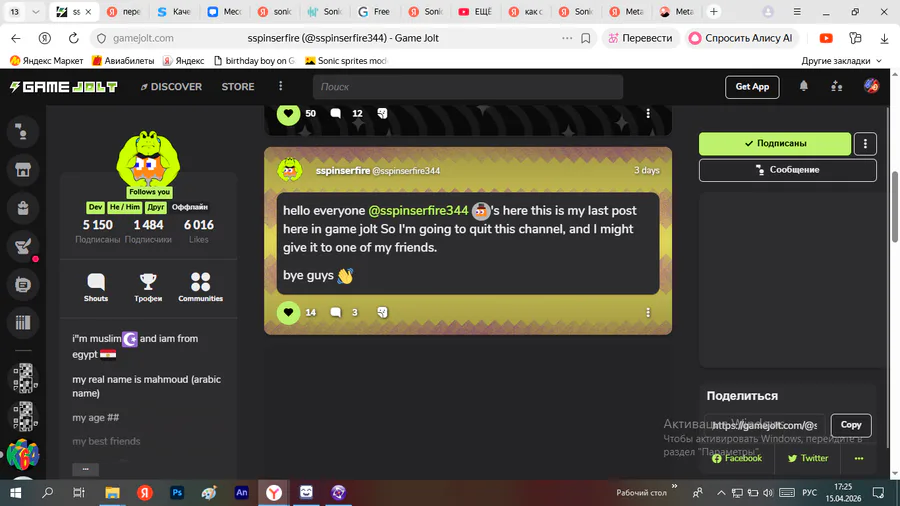The height and width of the screenshot is (506, 900).
Task: Open the 5 150 Подписаны following count
Action: [98, 231]
